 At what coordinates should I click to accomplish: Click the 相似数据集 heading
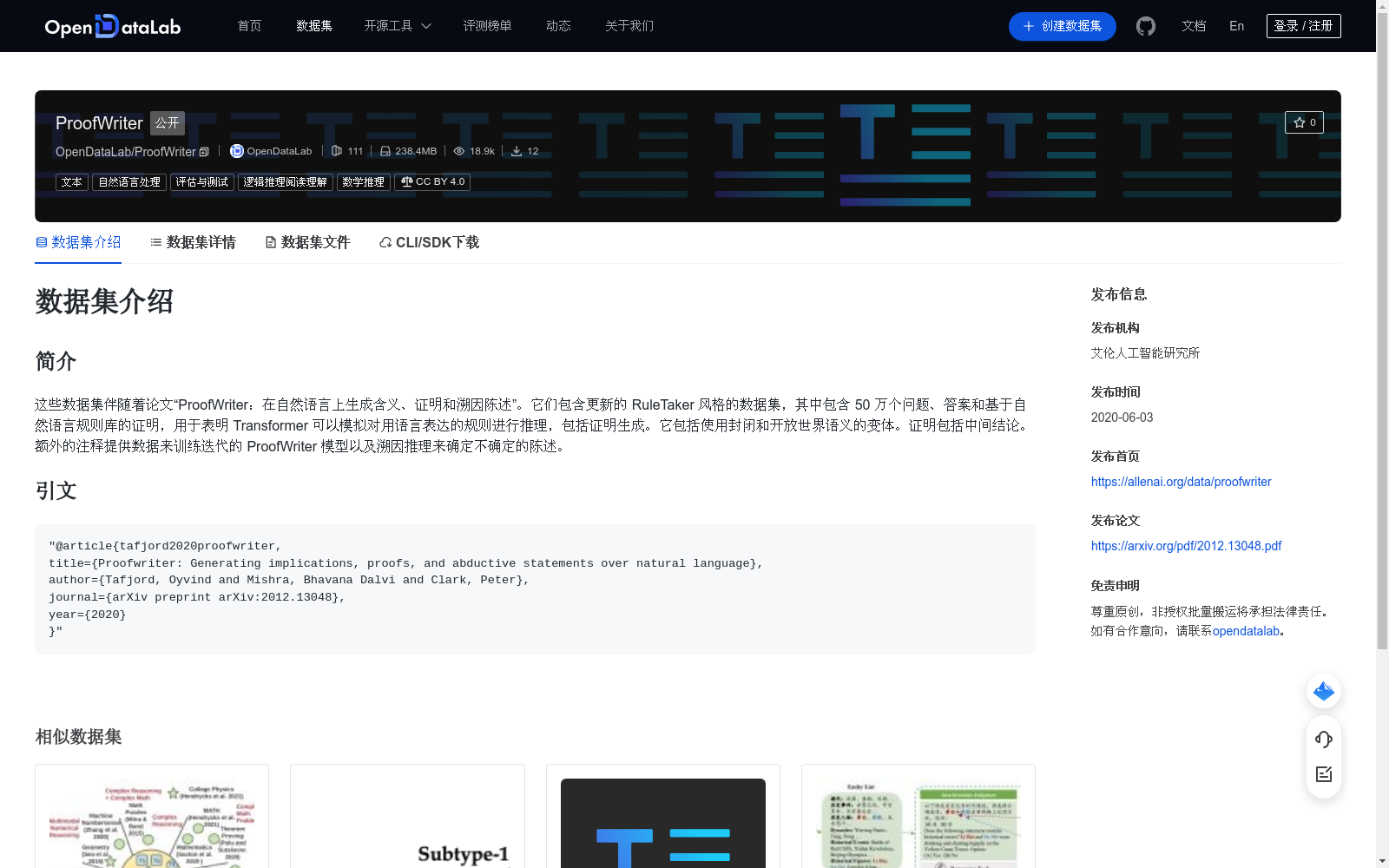(78, 737)
